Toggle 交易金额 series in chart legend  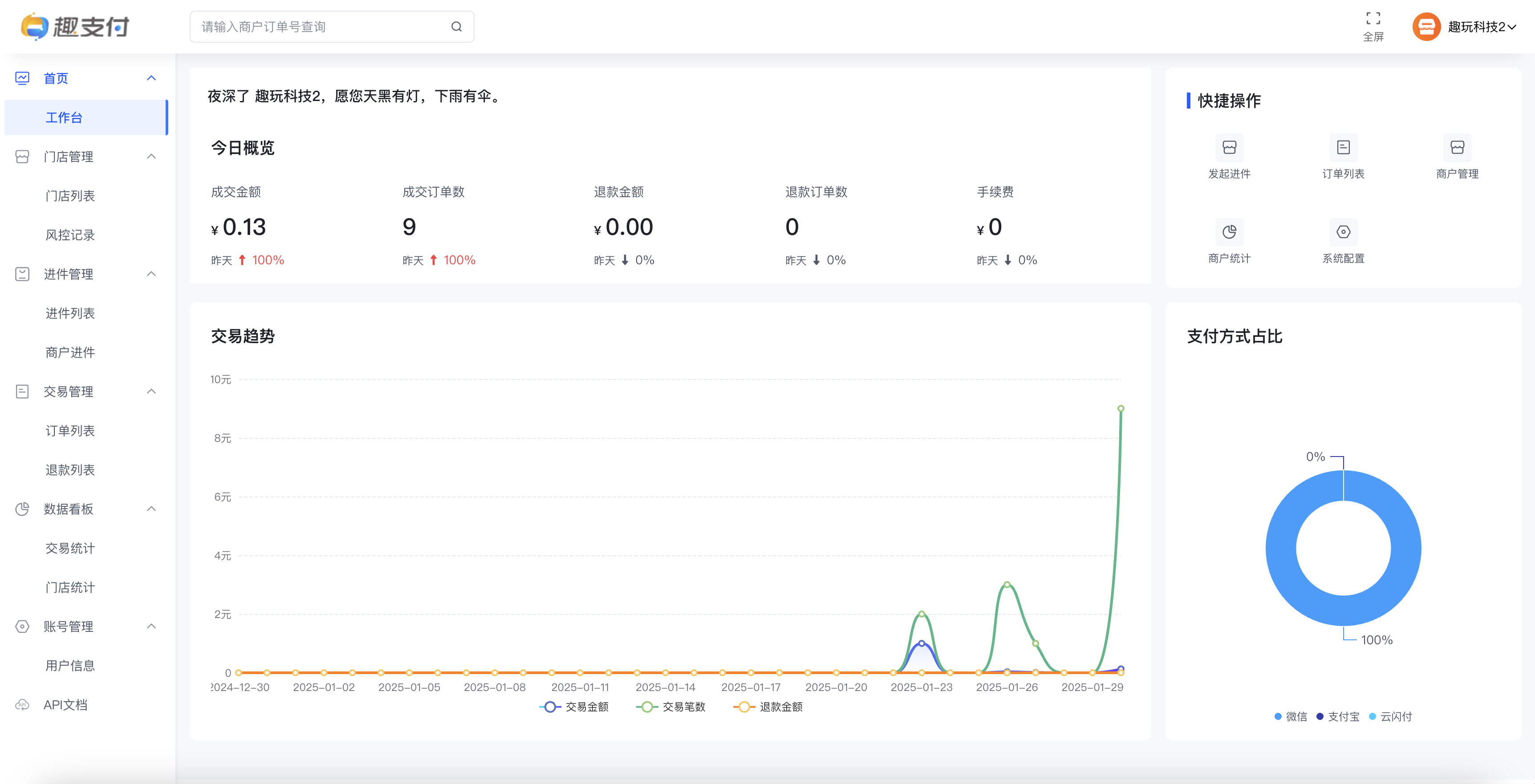574,707
